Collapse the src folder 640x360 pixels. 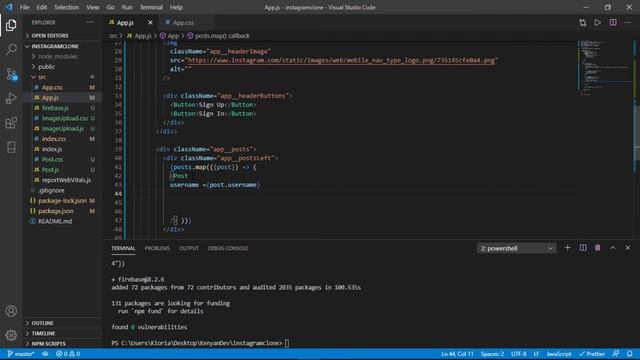(42, 77)
